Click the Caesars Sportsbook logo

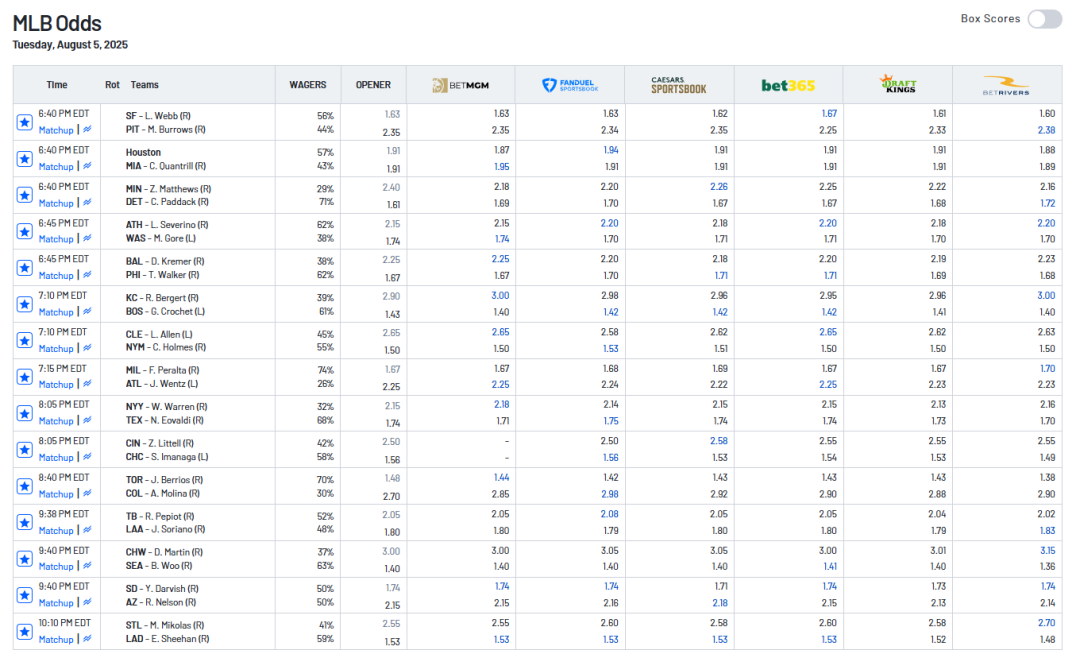679,85
